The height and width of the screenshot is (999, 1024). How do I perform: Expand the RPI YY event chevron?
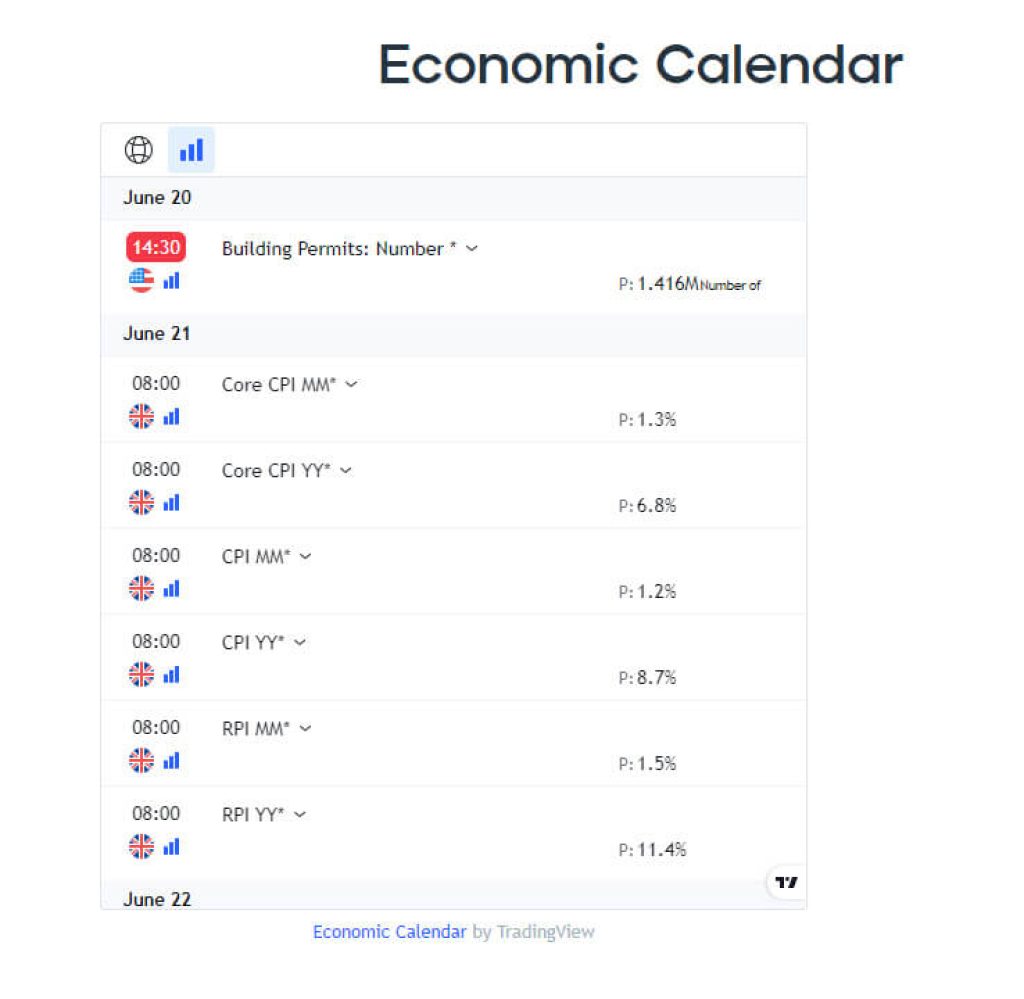(300, 815)
